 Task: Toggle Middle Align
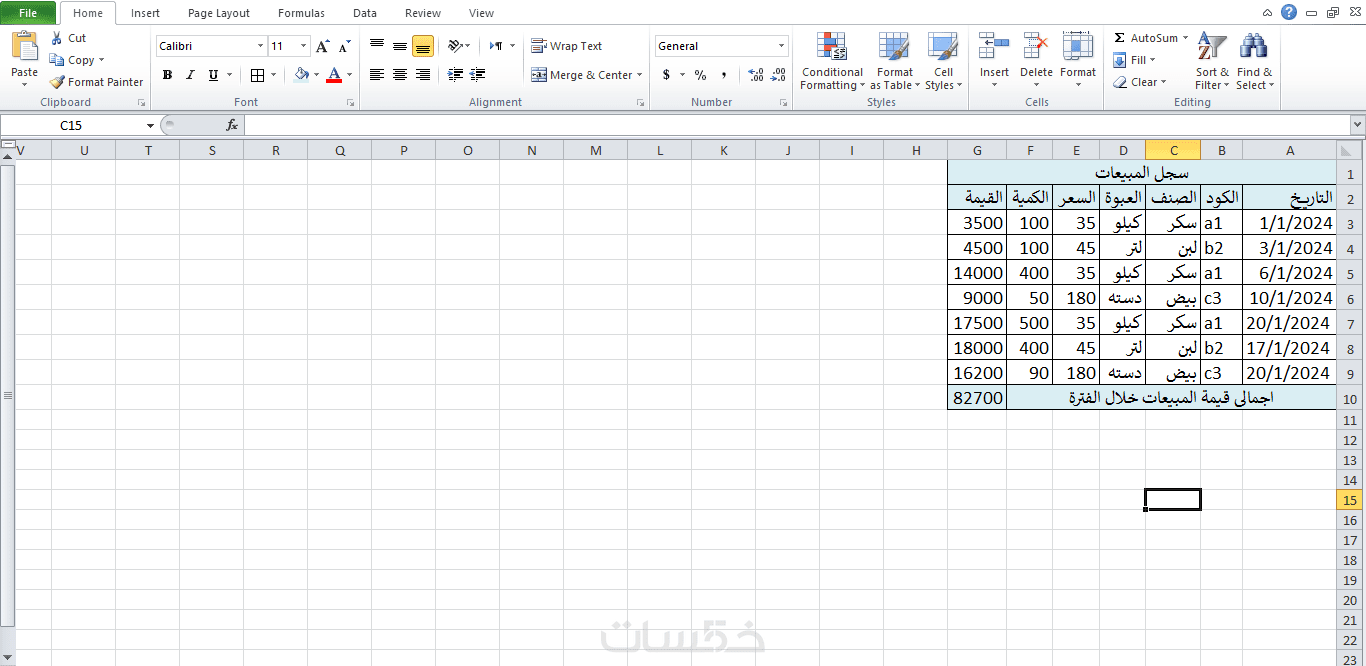tap(400, 46)
